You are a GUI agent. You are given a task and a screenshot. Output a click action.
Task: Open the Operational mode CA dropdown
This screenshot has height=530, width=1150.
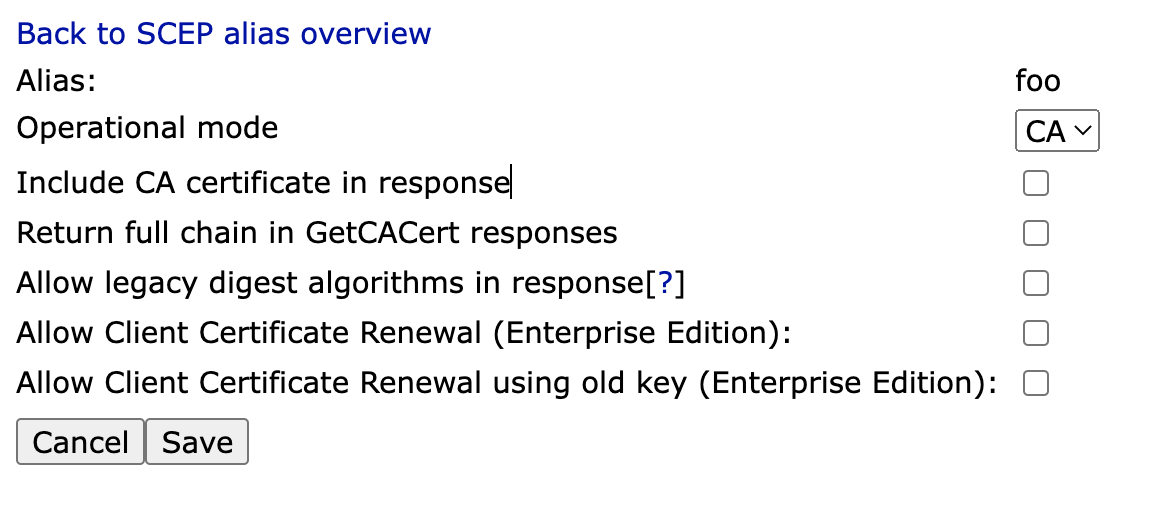[1056, 131]
